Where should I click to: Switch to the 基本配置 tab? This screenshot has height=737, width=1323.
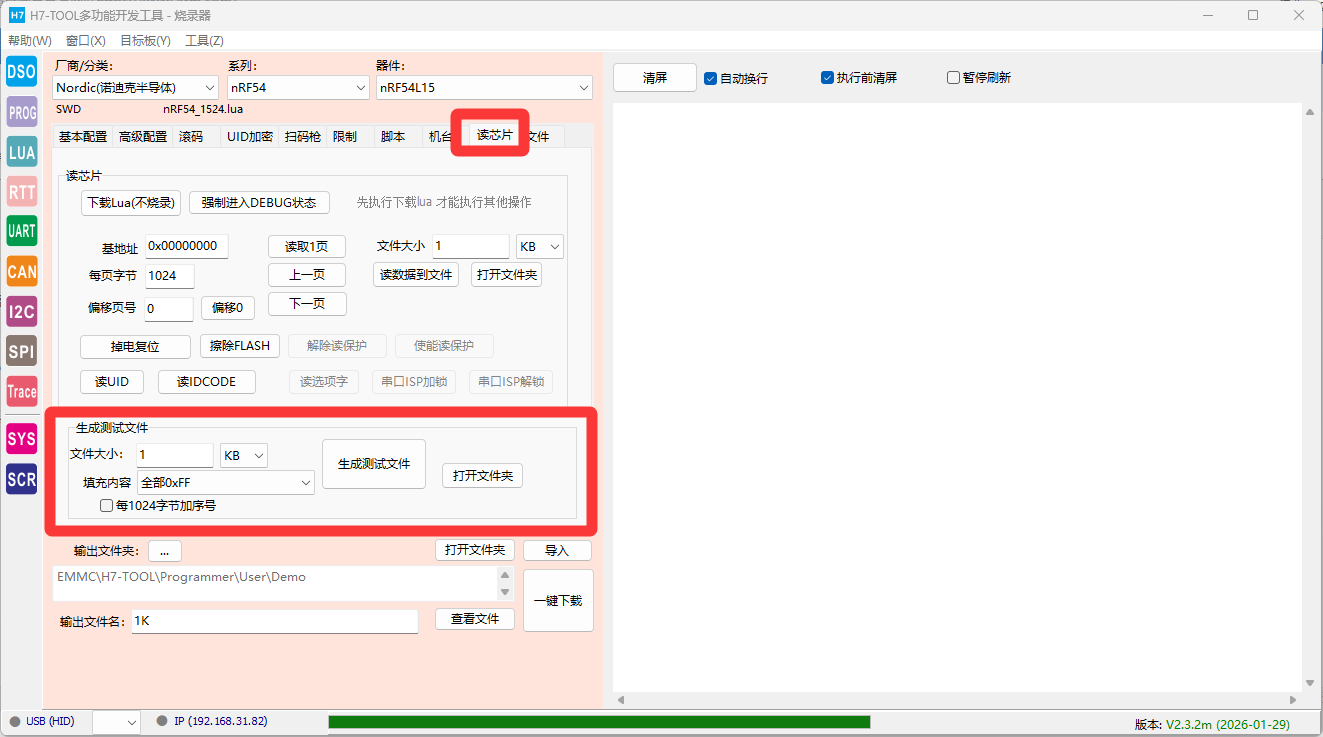tap(82, 137)
